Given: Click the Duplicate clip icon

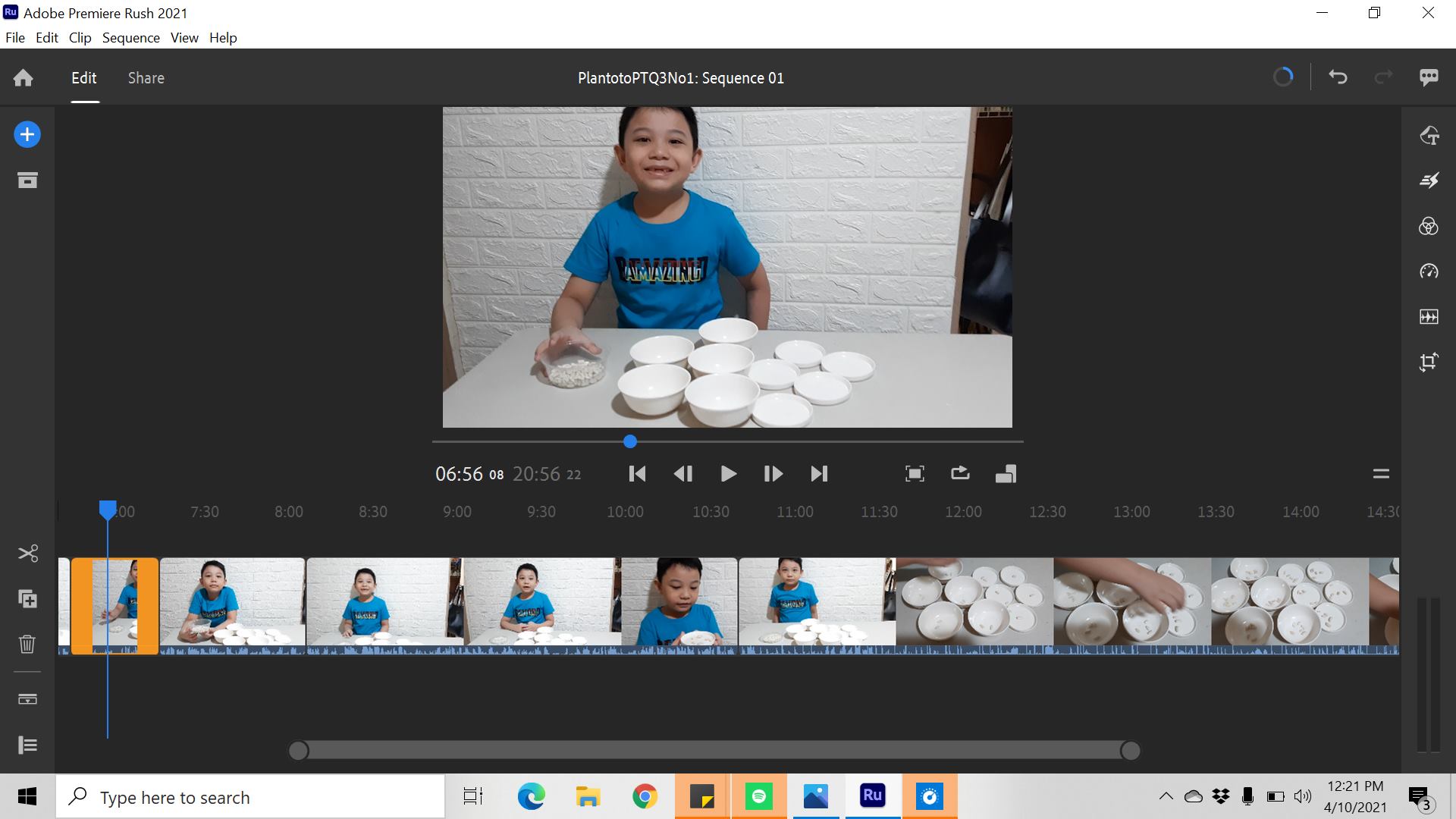Looking at the screenshot, I should [x=27, y=599].
